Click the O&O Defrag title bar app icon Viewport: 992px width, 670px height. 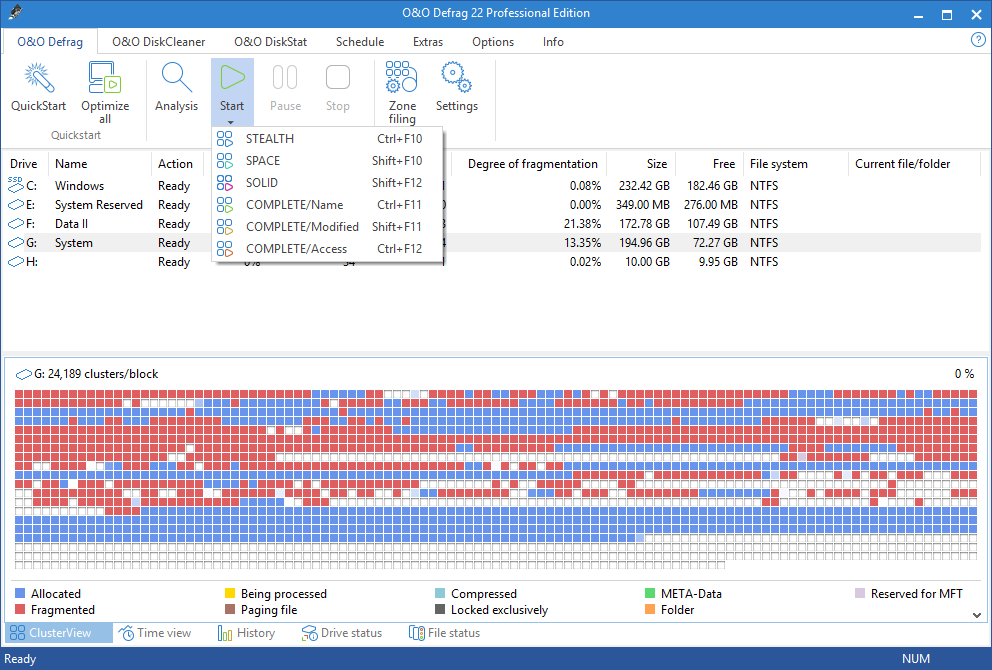pos(16,13)
